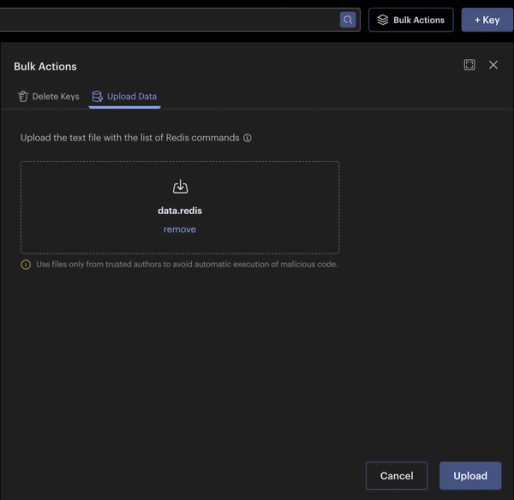
Task: Switch to the Delete Keys tab
Action: [x=49, y=96]
